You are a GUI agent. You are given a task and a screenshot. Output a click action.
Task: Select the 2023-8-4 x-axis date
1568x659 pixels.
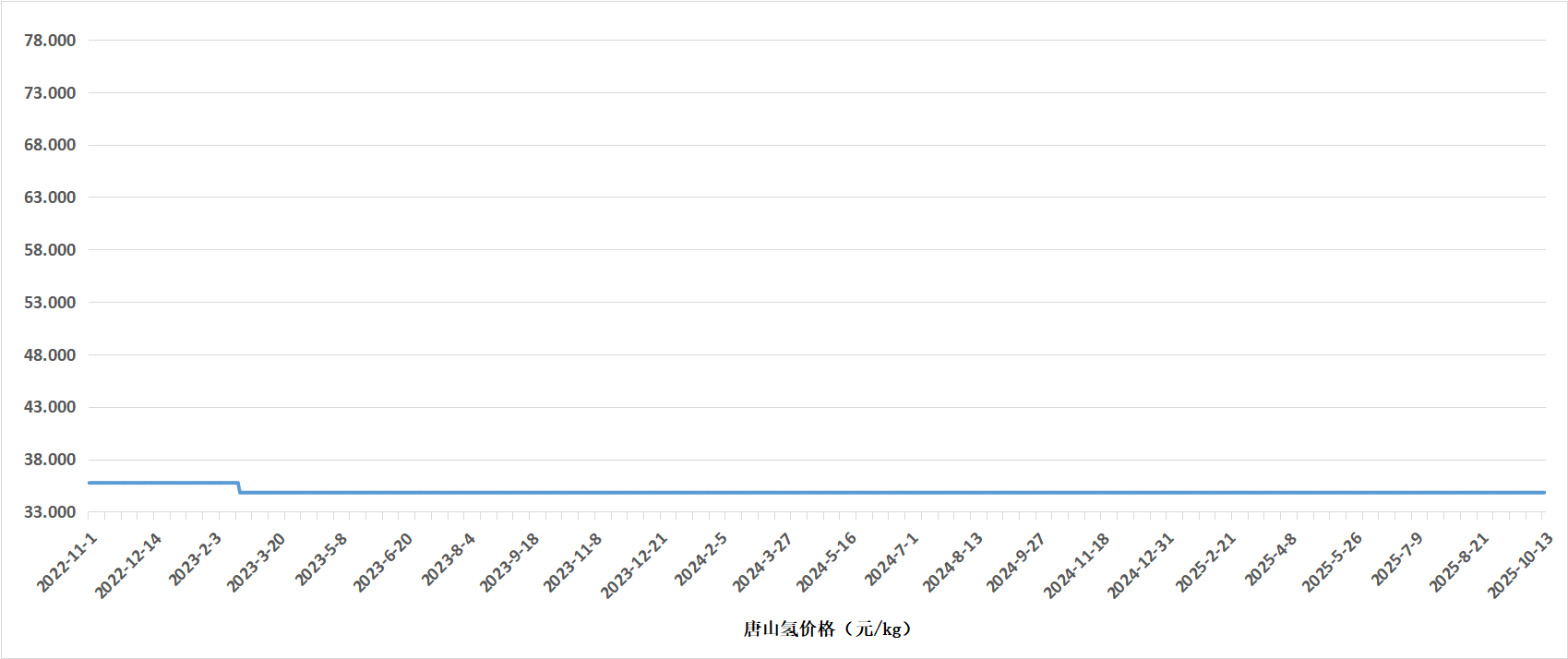pyautogui.click(x=449, y=559)
